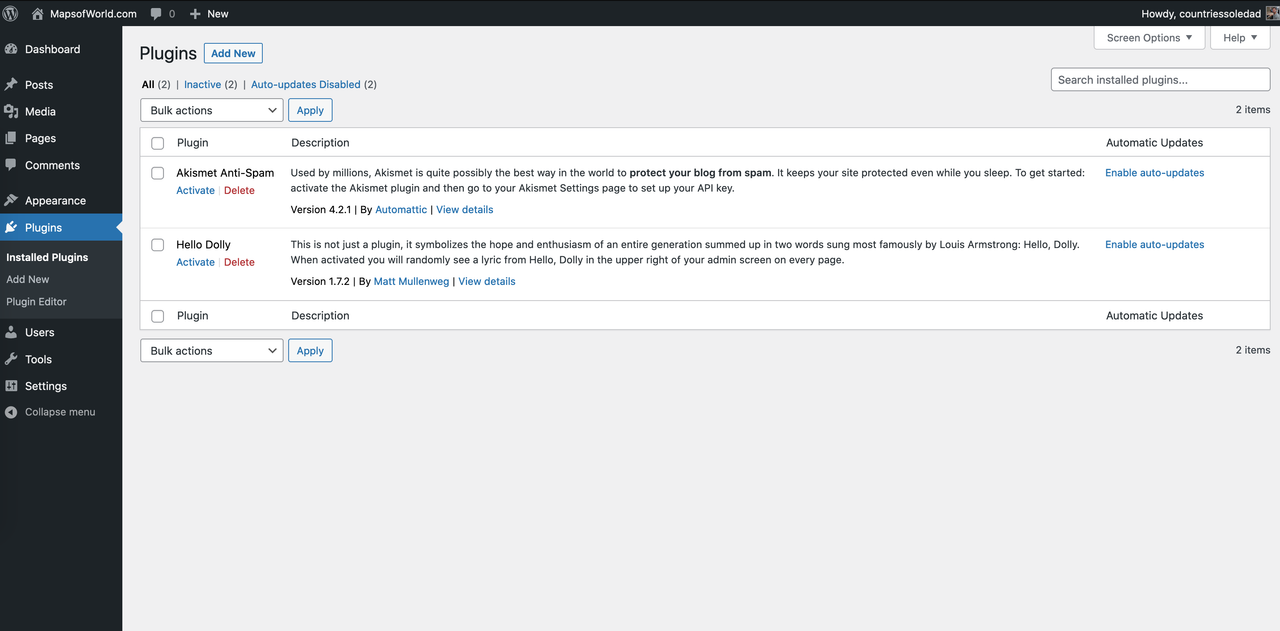
Task: Open the bottom Bulk actions dropdown
Action: (x=212, y=350)
